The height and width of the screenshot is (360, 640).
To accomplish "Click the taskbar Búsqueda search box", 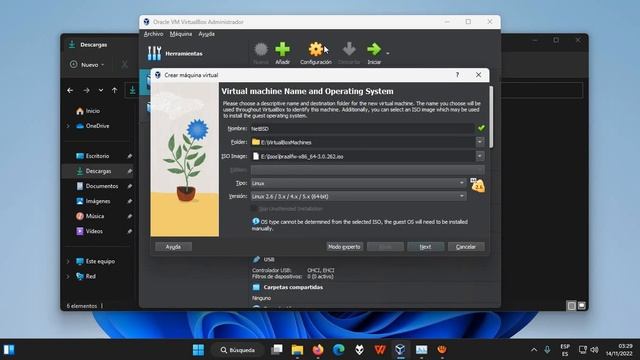I will [237, 350].
